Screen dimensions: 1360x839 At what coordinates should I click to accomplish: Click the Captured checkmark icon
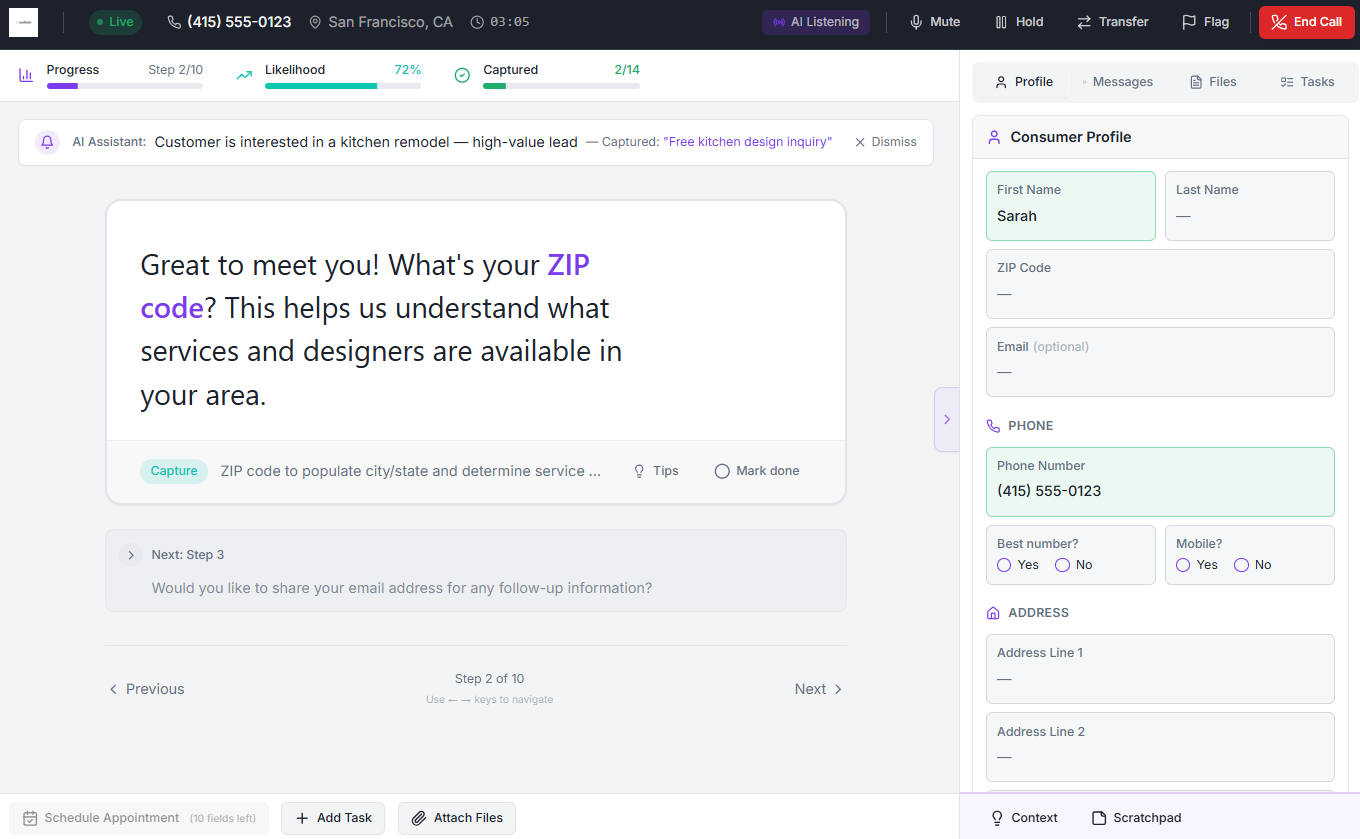click(461, 74)
